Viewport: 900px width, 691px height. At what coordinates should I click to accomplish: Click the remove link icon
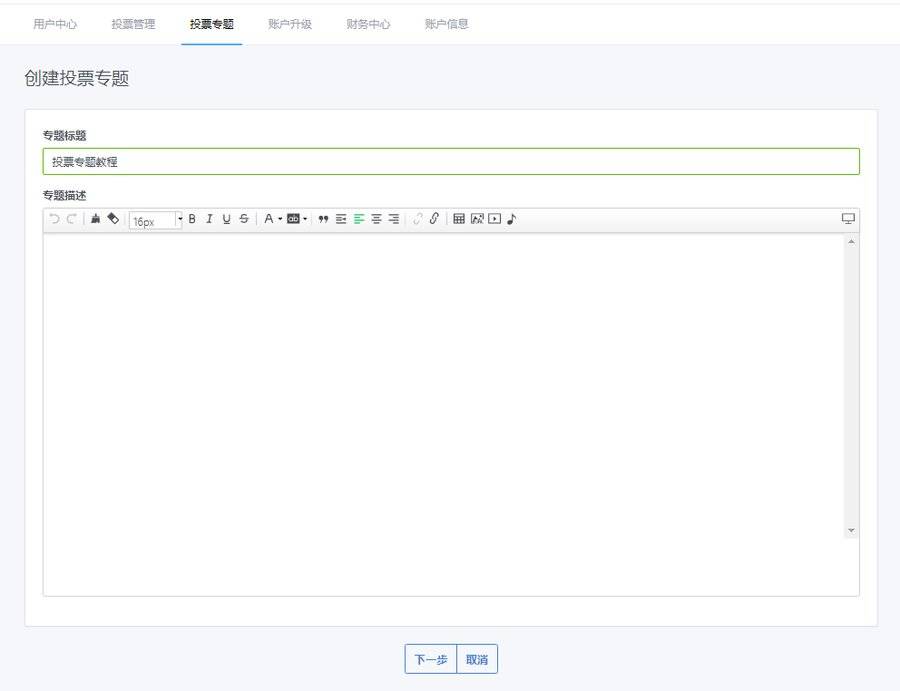pyautogui.click(x=417, y=219)
